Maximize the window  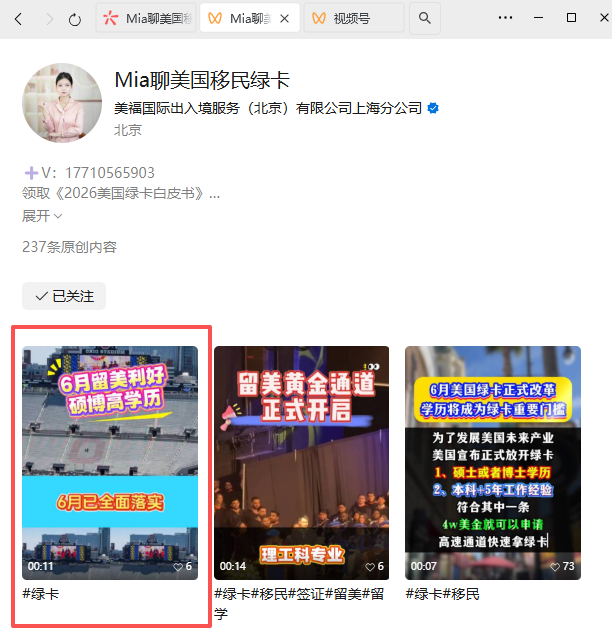[572, 18]
